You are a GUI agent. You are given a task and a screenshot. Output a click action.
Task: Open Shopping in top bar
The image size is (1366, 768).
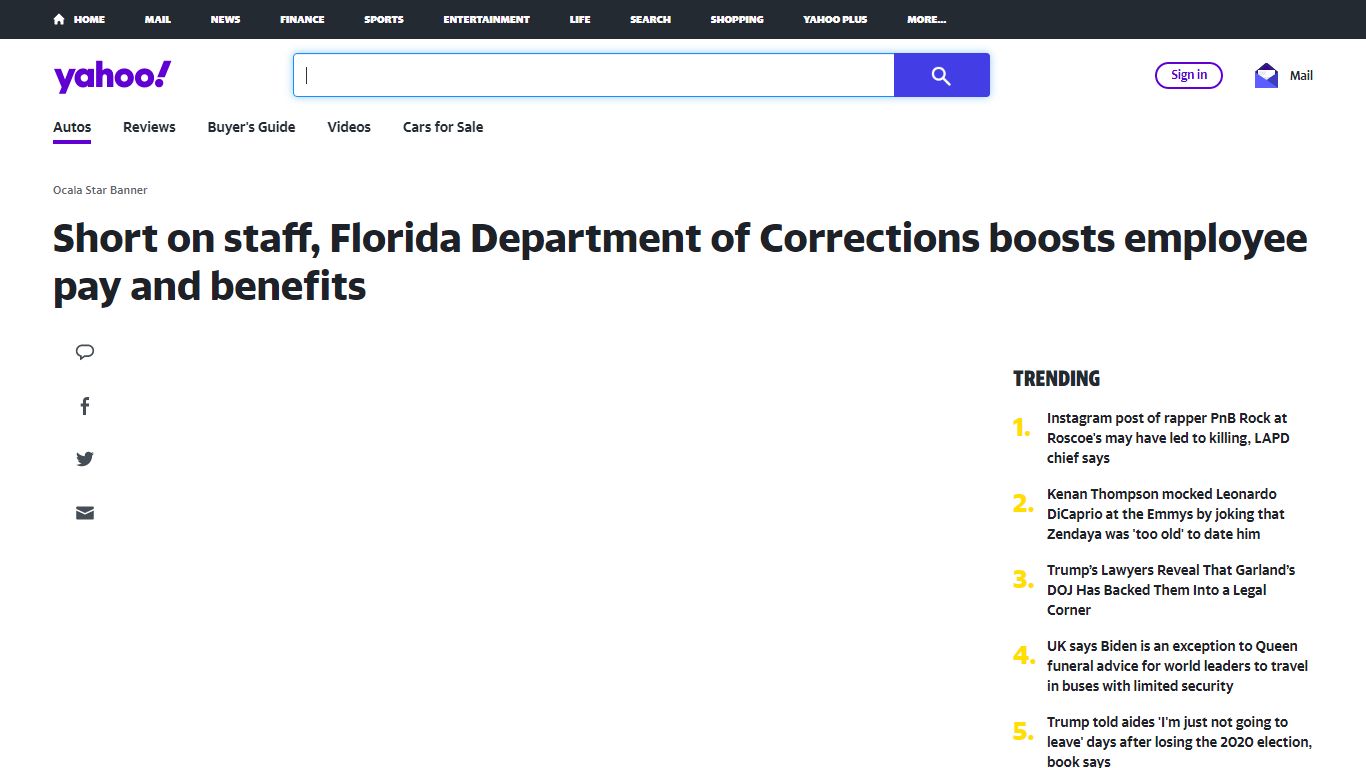(737, 19)
